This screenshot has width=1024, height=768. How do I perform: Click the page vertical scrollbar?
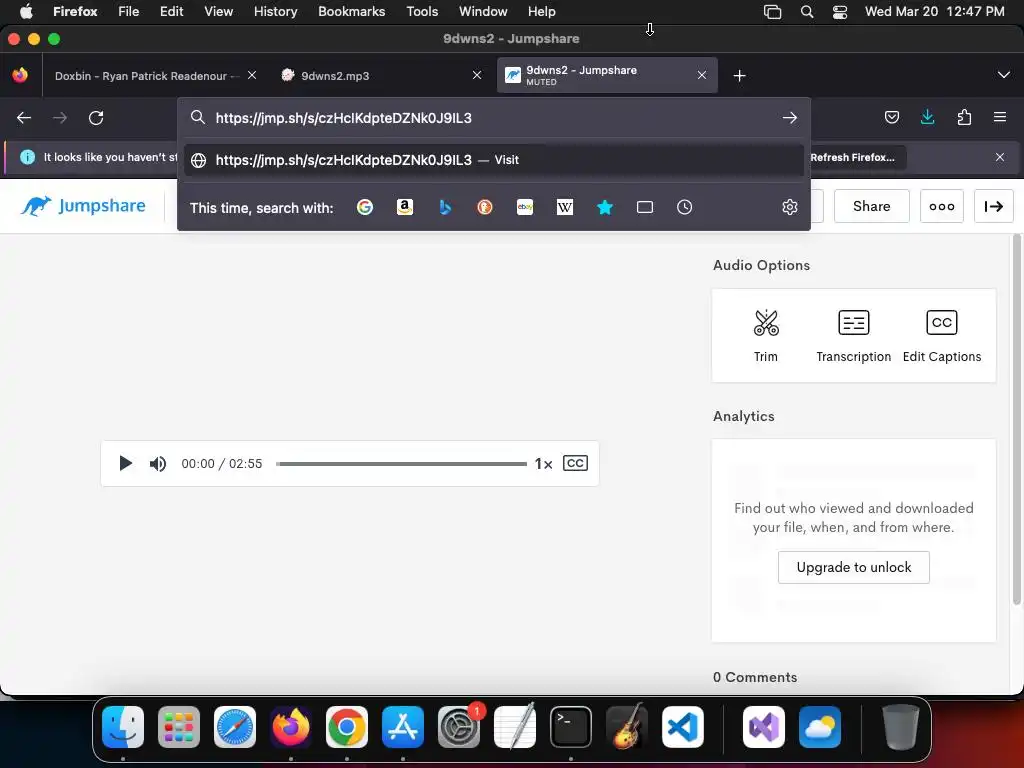tap(1016, 420)
